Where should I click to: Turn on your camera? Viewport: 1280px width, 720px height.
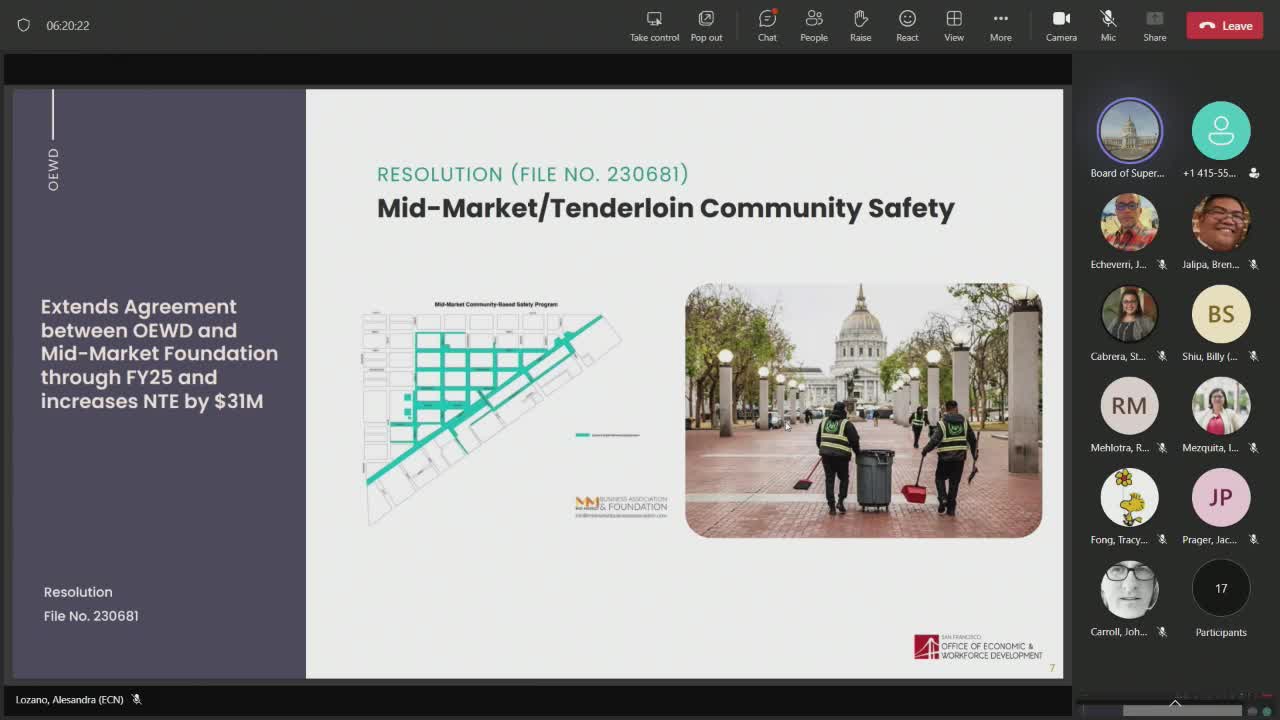(1061, 24)
